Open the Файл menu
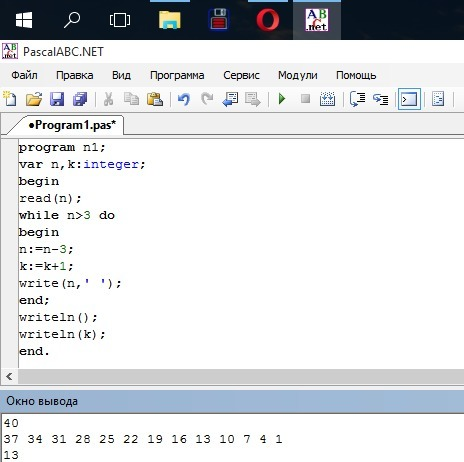464x462 pixels. point(24,75)
